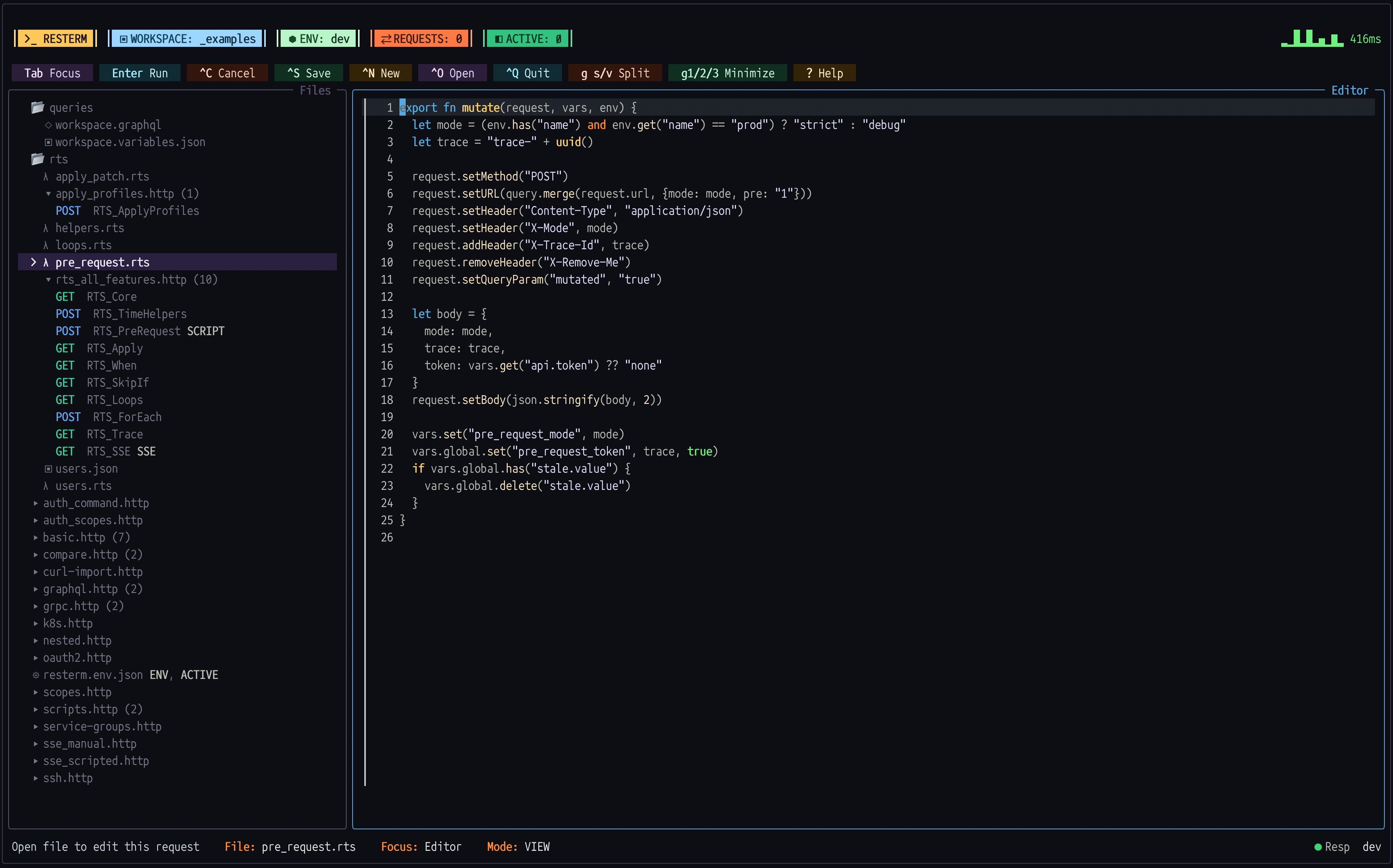Click the diamond icon beside workspace.graphql
Image resolution: width=1393 pixels, height=868 pixels.
48,125
